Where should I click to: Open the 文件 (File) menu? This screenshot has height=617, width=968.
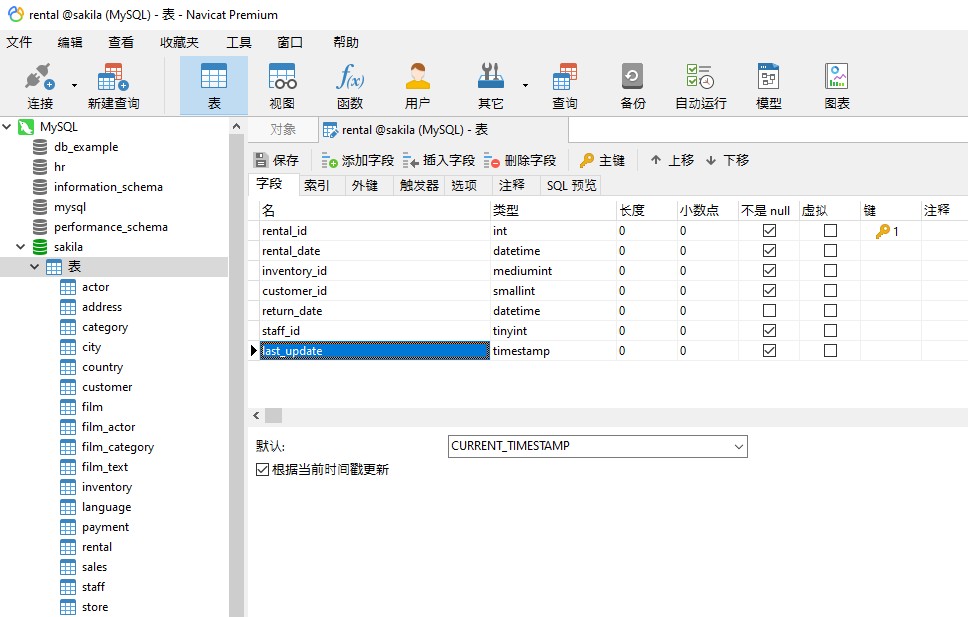point(19,43)
